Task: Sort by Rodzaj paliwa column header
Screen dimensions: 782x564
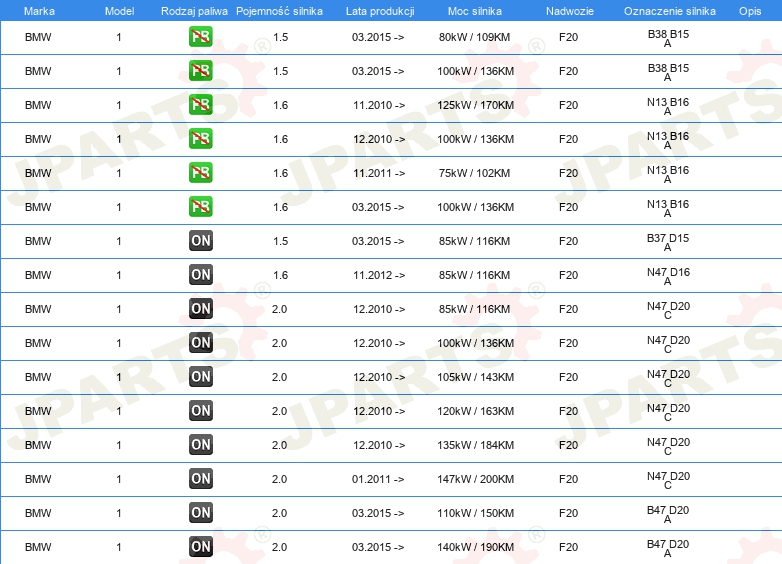Action: pyautogui.click(x=194, y=11)
